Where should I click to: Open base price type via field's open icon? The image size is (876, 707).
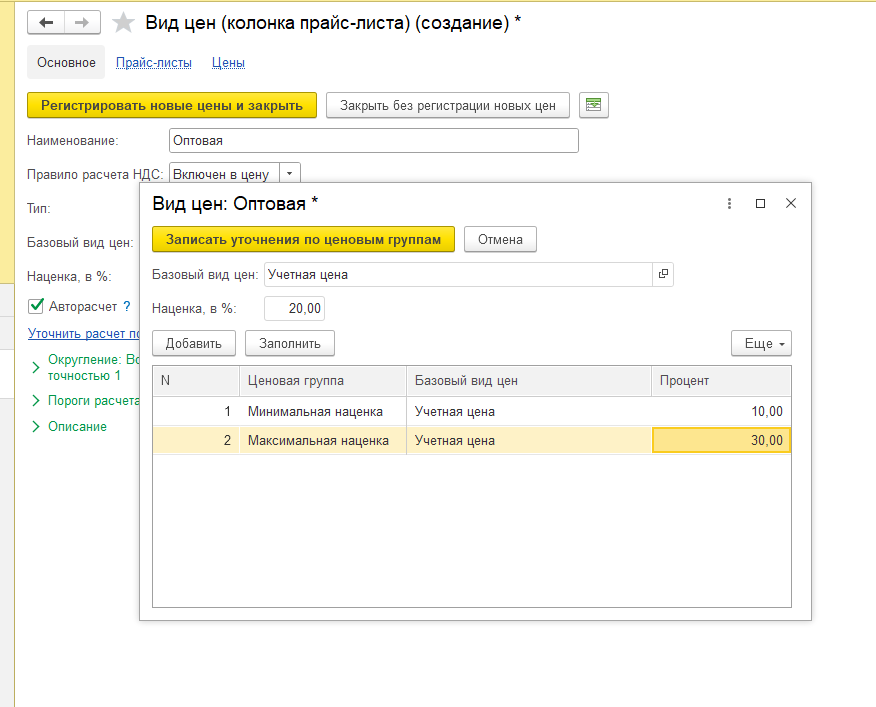(x=663, y=274)
